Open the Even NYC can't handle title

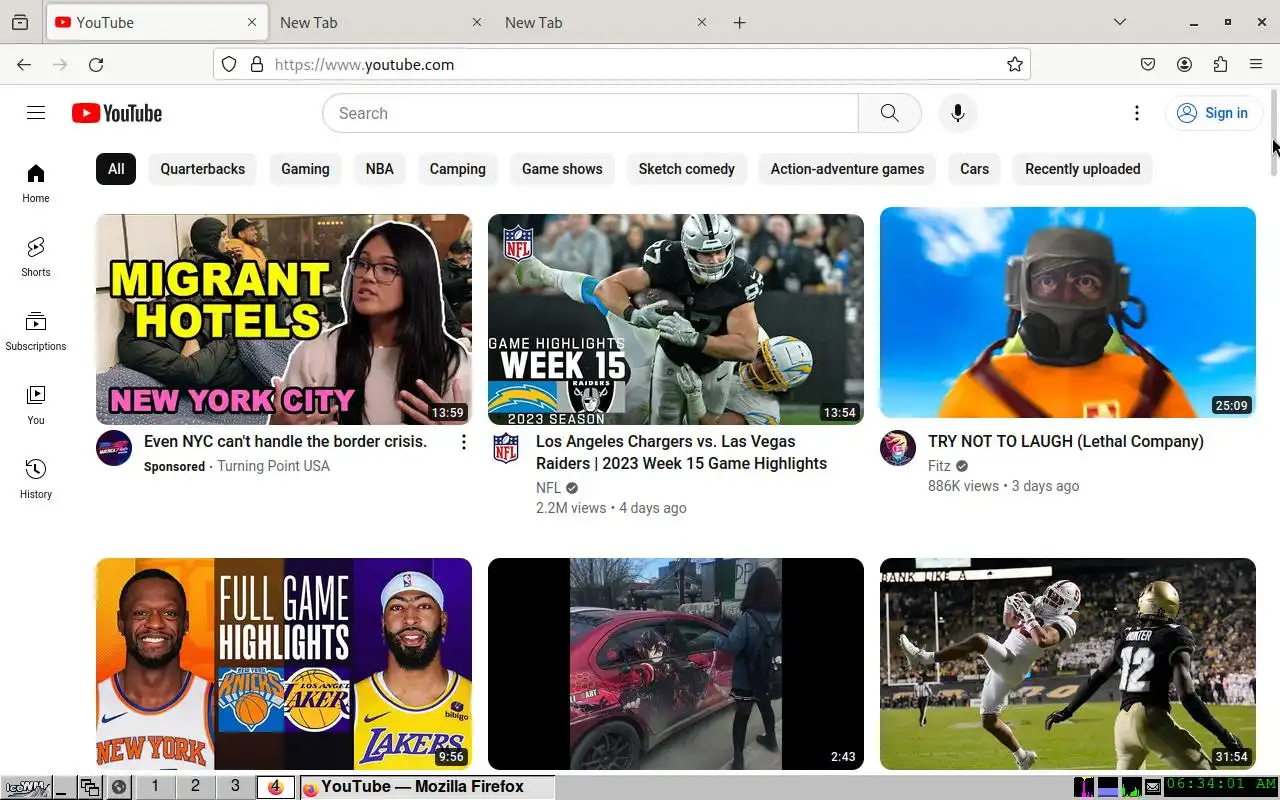[x=286, y=441]
